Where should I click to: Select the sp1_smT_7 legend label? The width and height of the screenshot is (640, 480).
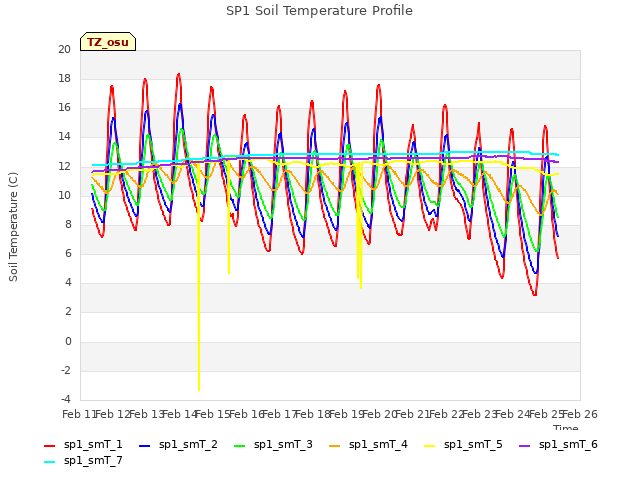click(x=93, y=460)
